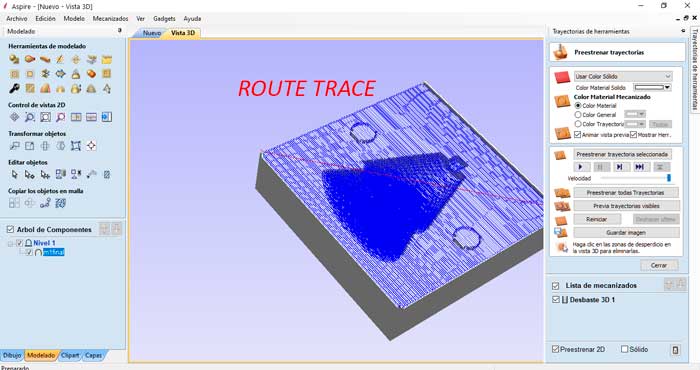
Task: Click the play preview playback button
Action: click(581, 167)
